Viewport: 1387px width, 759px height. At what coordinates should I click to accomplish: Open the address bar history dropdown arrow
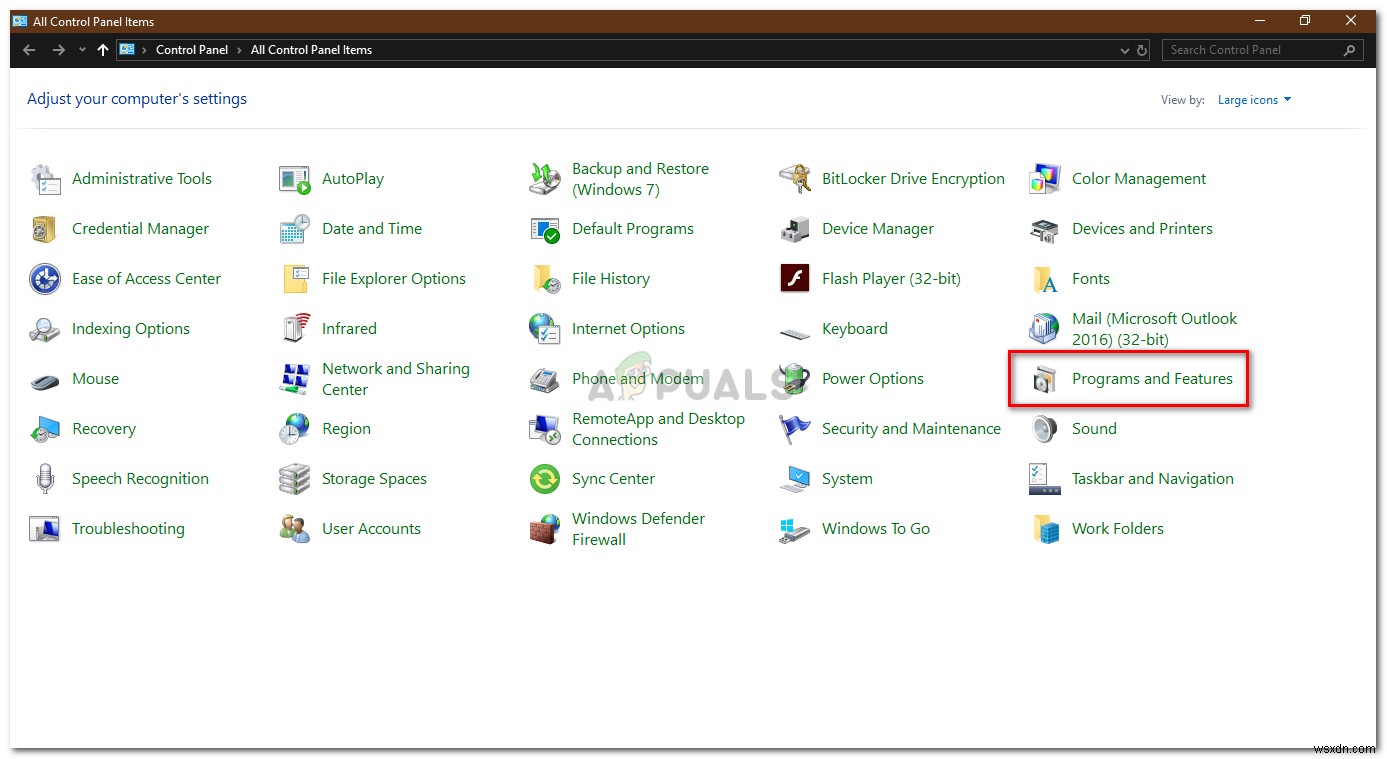[1127, 50]
